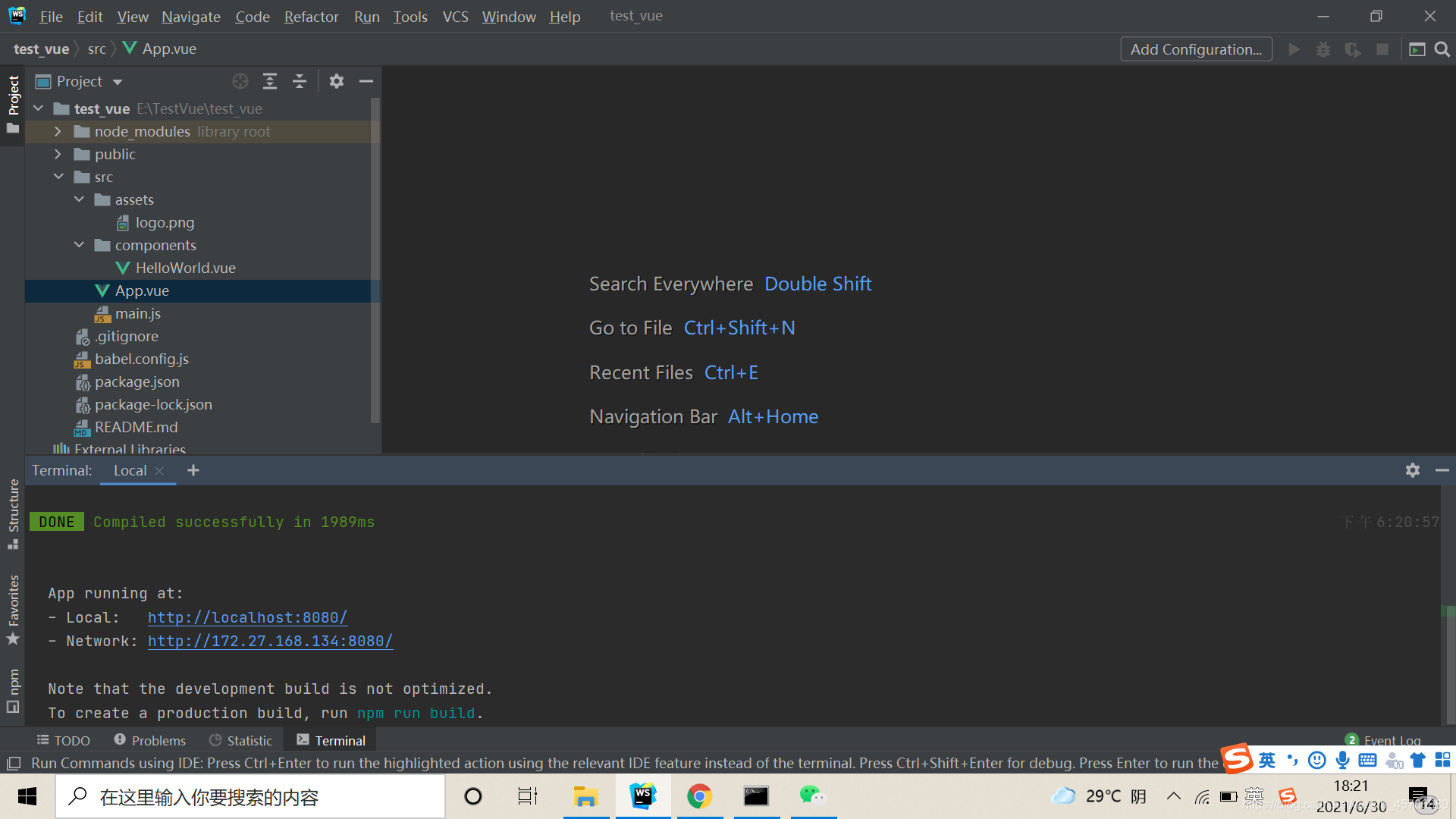Open the Navigate menu
Image resolution: width=1456 pixels, height=819 pixels.
(x=191, y=16)
